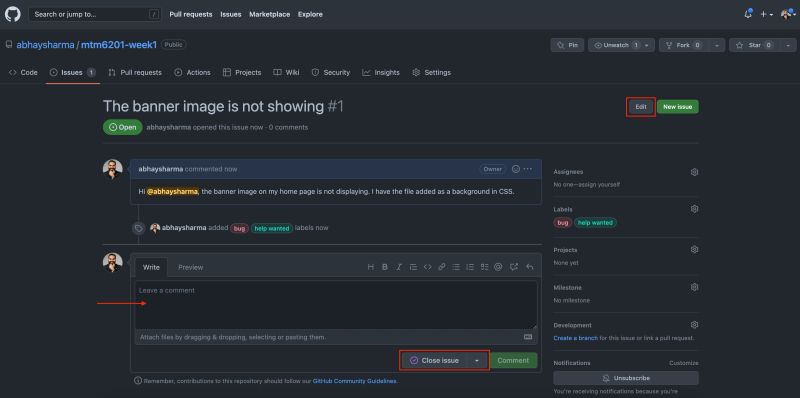
Task: Open Explore in top navigation
Action: 310,15
